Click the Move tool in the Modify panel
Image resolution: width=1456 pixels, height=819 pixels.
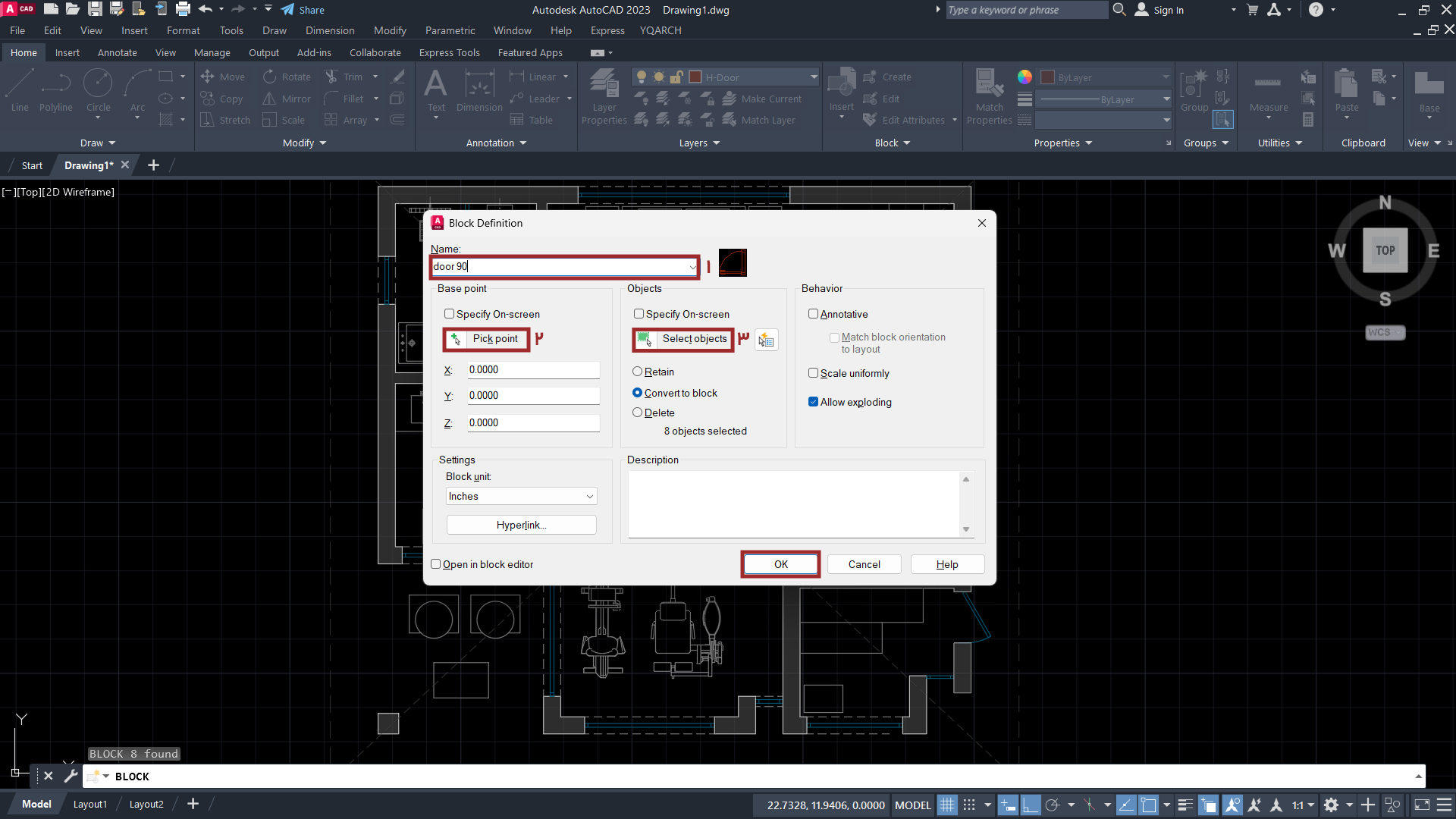coord(222,77)
